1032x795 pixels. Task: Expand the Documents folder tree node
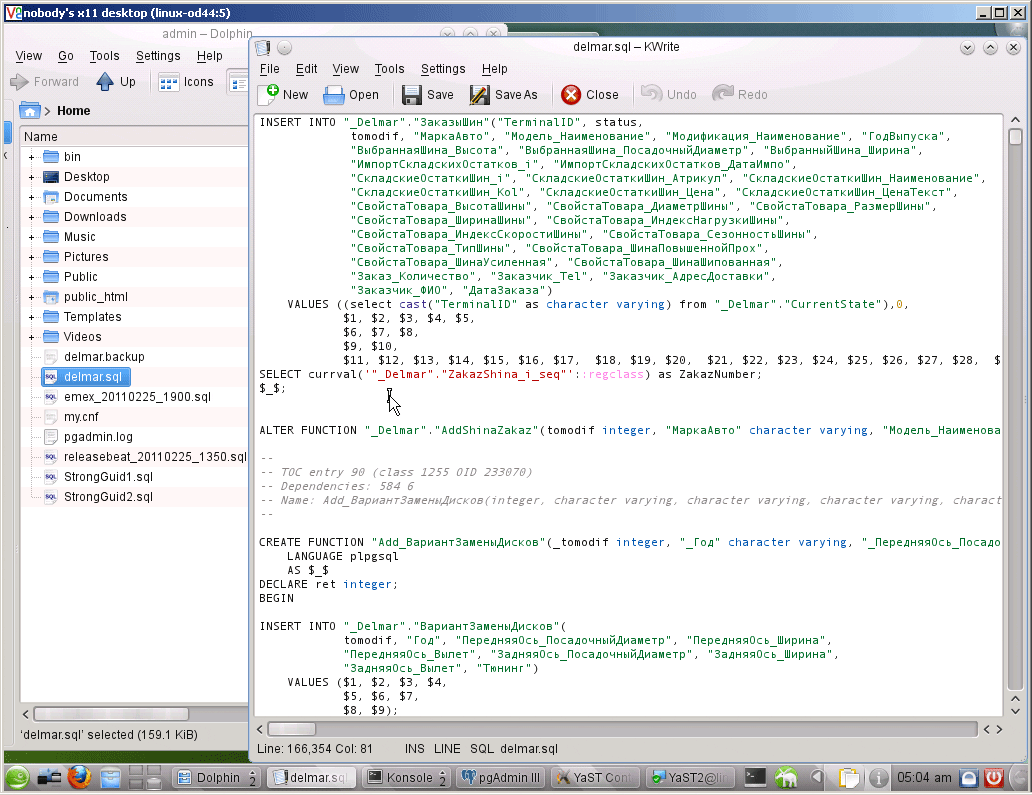32,197
